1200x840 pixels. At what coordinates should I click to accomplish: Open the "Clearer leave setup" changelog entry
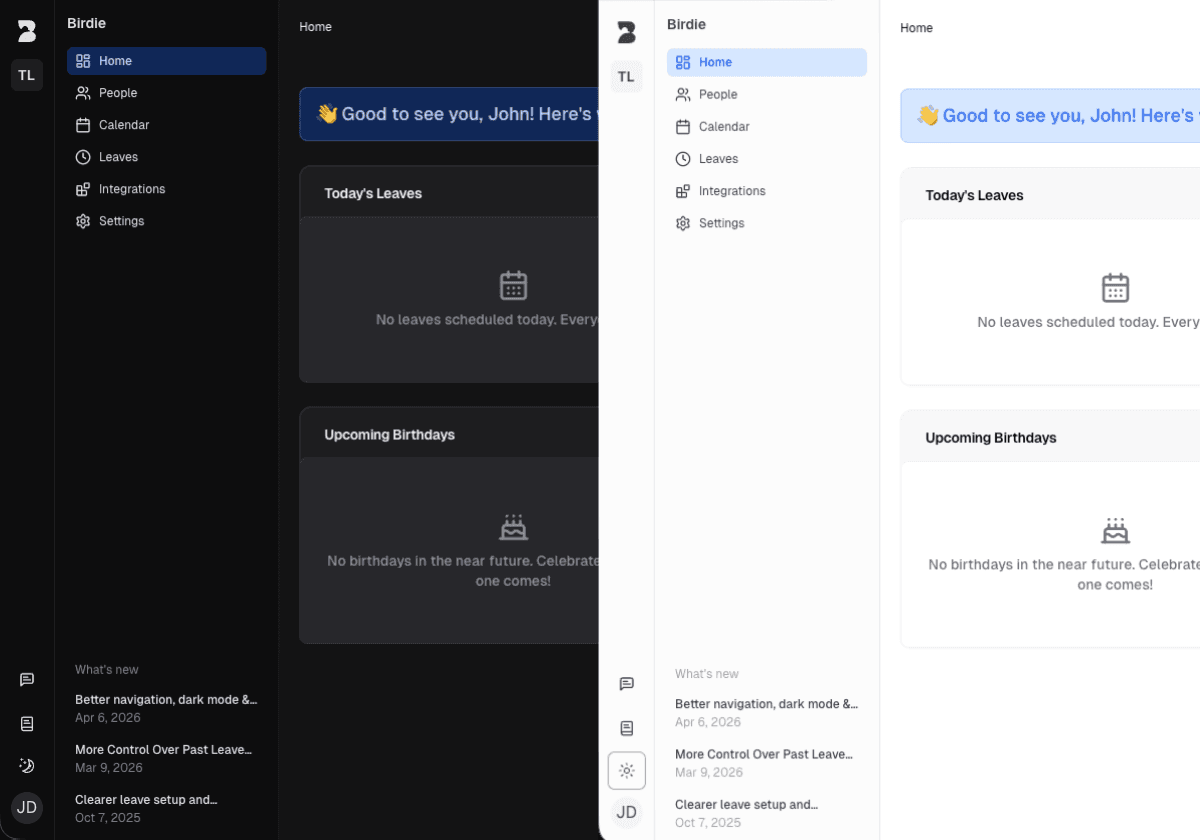click(x=146, y=799)
